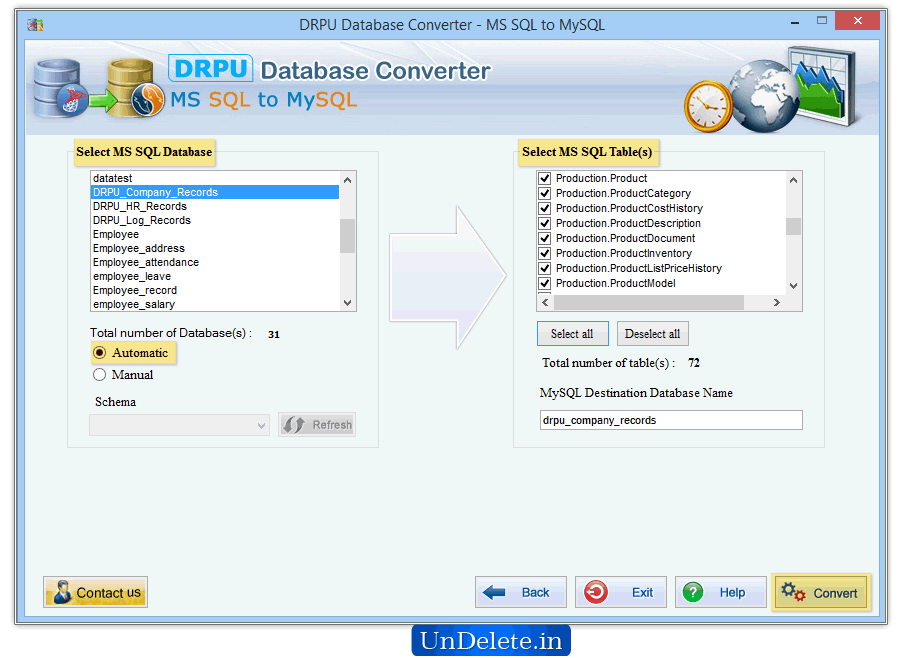900x658 pixels.
Task: Toggle Production.ProductInventory checkbox
Action: (x=545, y=253)
